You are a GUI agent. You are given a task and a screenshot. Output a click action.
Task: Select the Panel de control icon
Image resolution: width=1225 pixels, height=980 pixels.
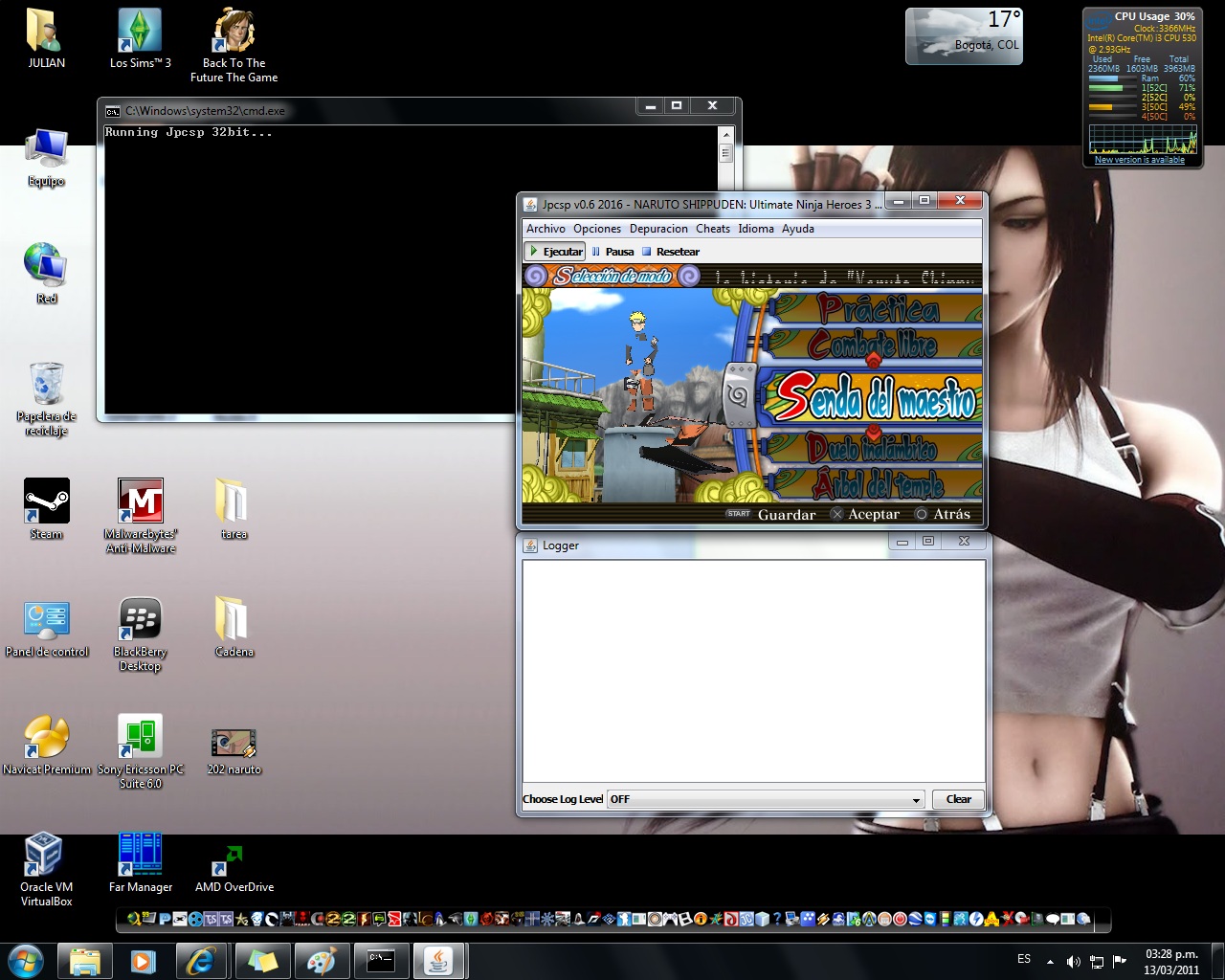[x=46, y=627]
